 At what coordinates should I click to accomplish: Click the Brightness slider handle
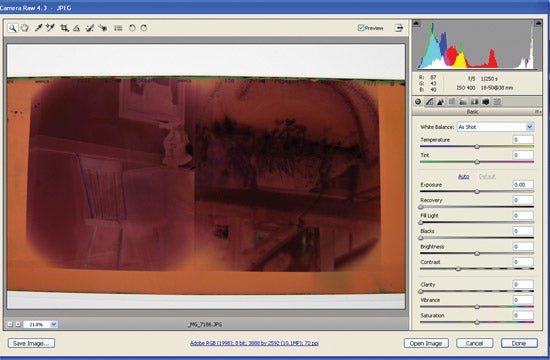pos(477,253)
